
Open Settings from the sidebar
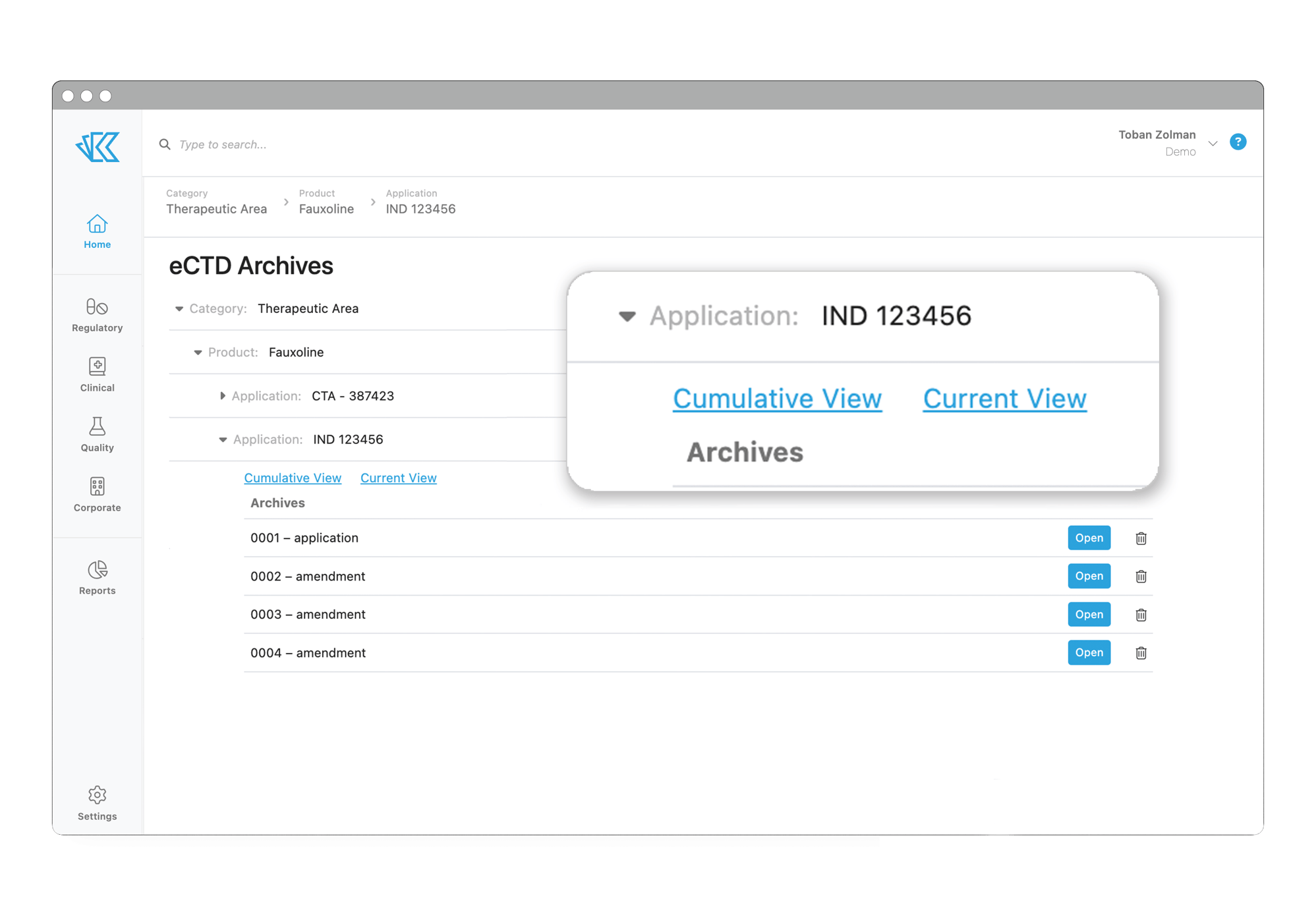click(x=97, y=803)
